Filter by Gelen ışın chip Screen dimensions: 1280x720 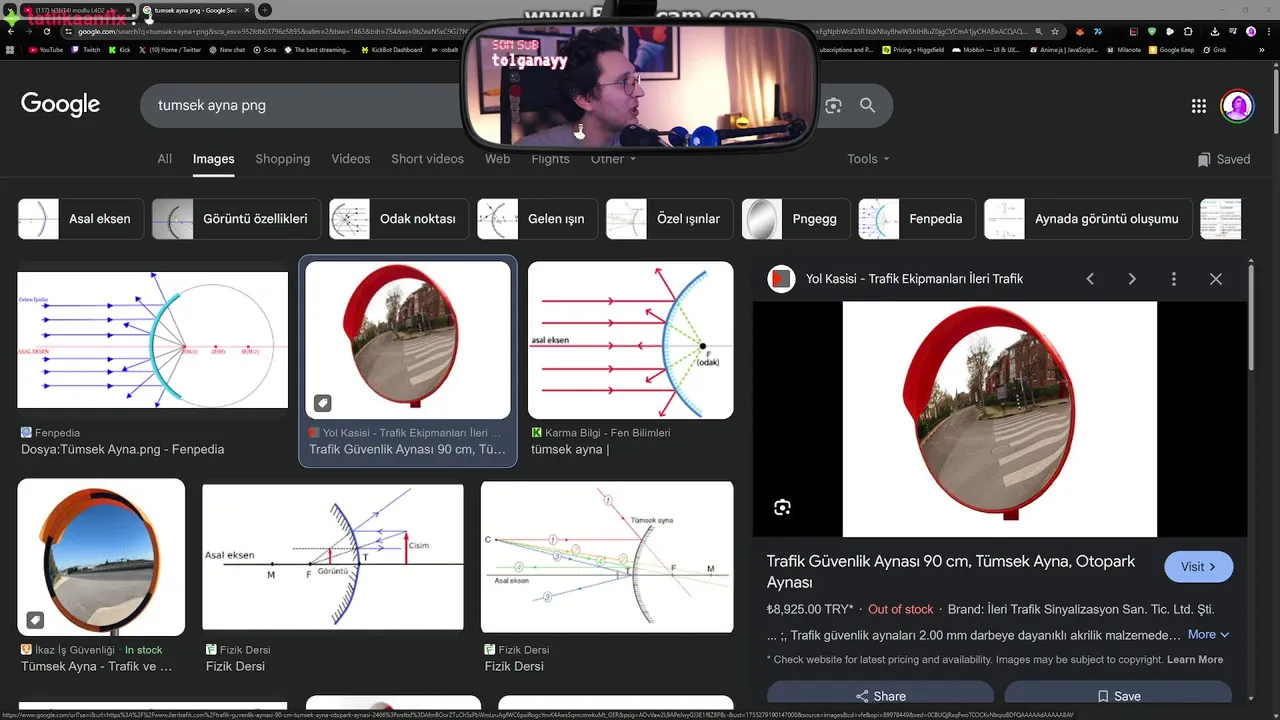pos(537,219)
